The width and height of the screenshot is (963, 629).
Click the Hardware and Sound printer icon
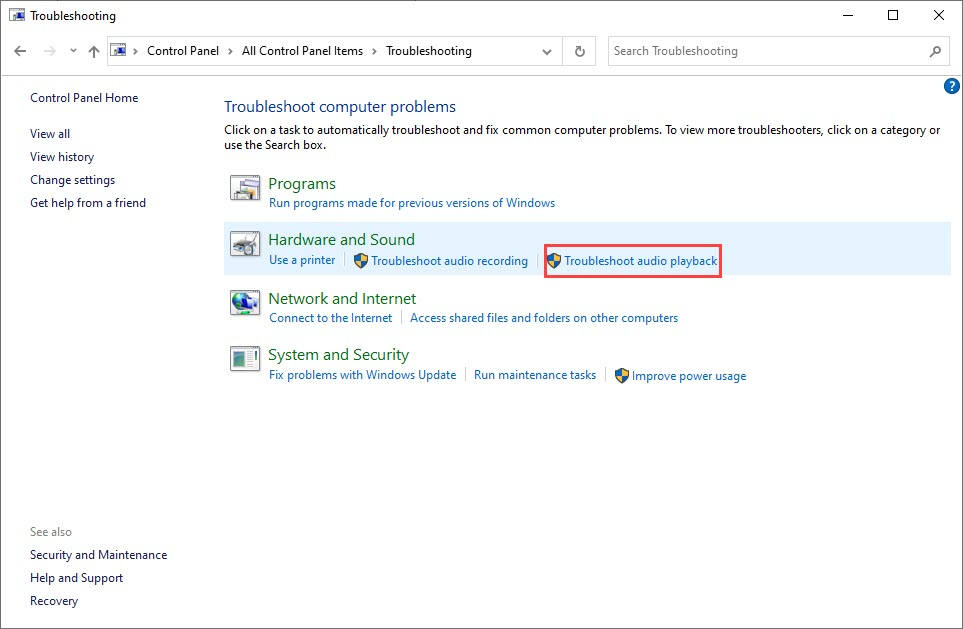[245, 244]
